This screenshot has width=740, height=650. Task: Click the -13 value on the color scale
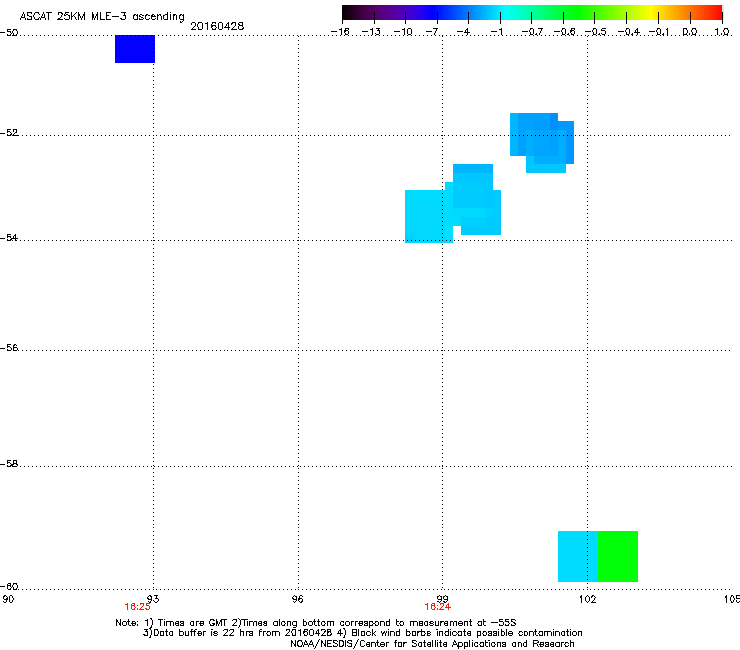click(x=371, y=32)
